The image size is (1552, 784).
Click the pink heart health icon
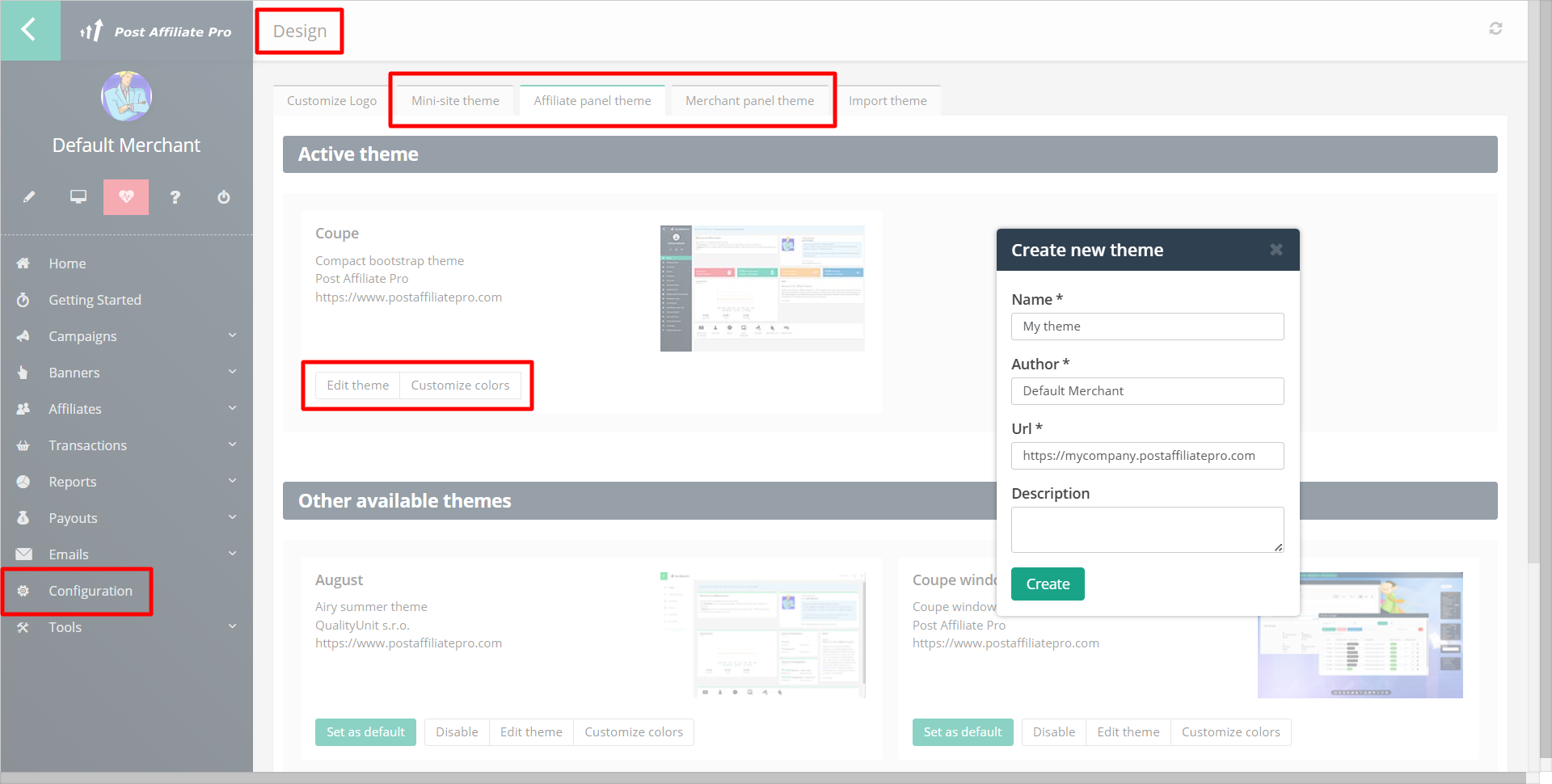pos(126,197)
